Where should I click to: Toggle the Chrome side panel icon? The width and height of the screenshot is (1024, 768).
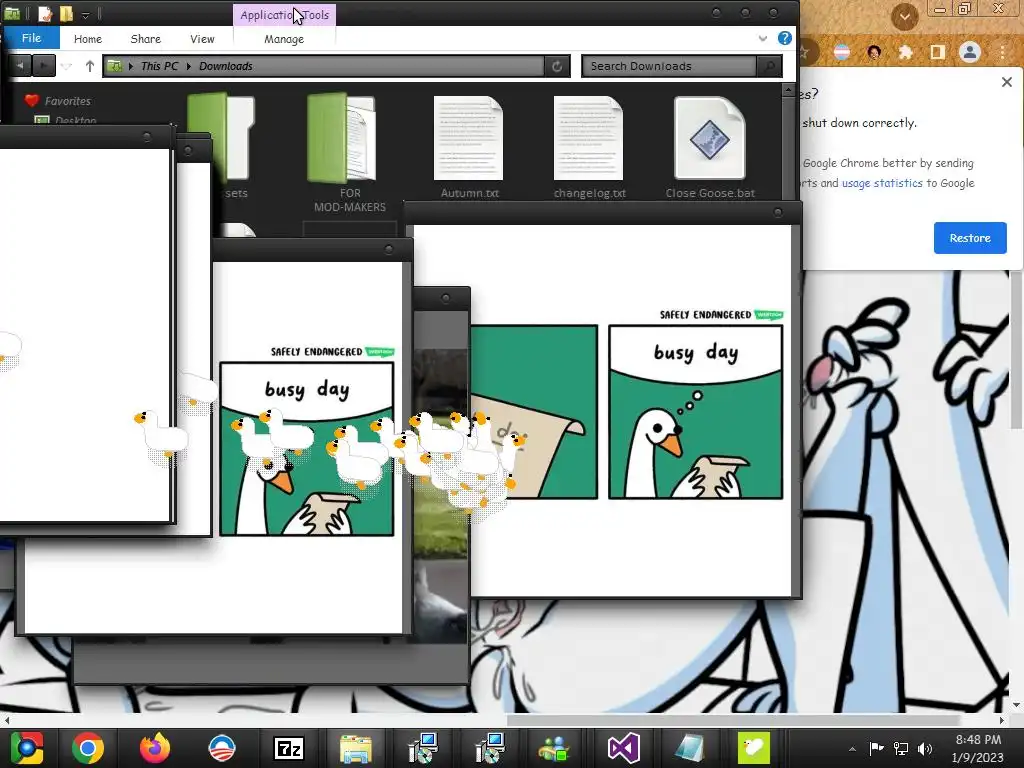pyautogui.click(x=937, y=52)
